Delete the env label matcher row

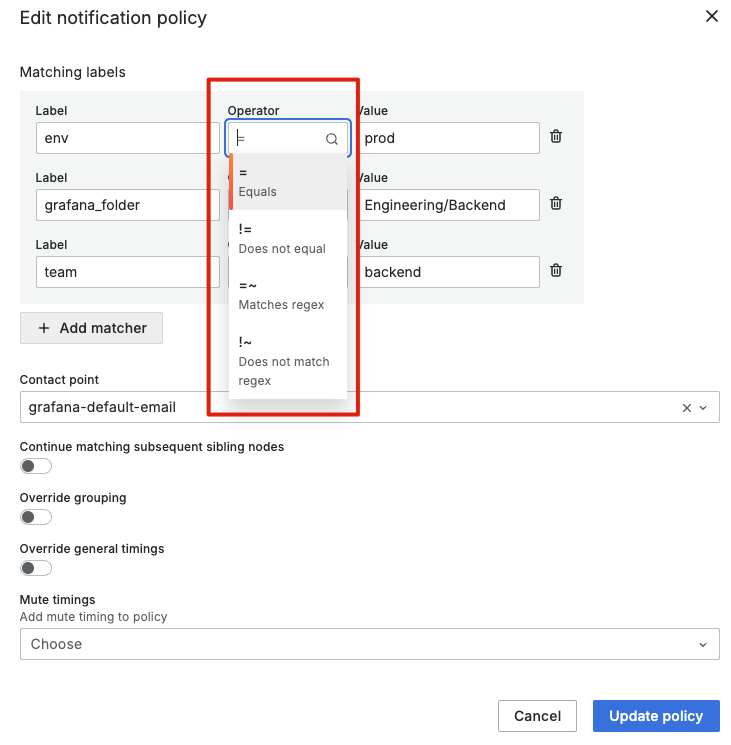coord(556,137)
